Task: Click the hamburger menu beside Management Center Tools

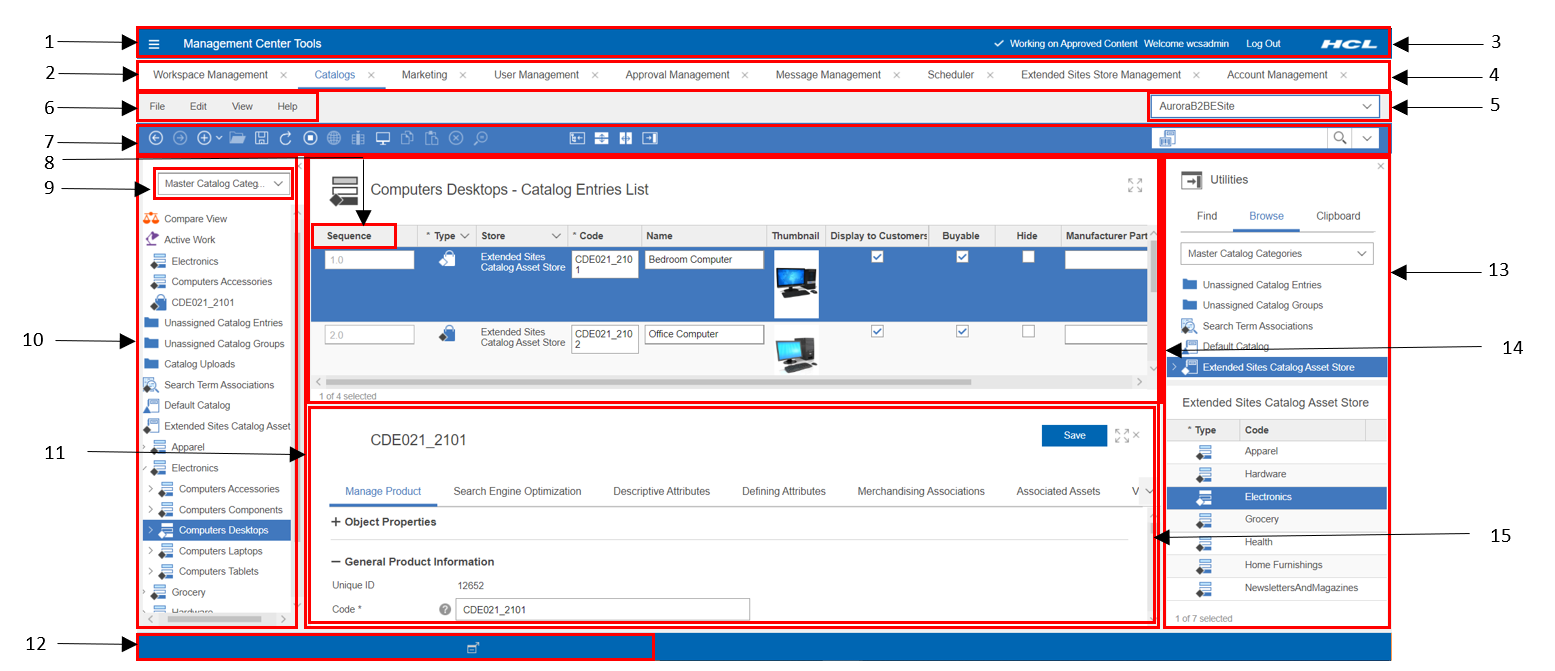Action: coord(154,43)
